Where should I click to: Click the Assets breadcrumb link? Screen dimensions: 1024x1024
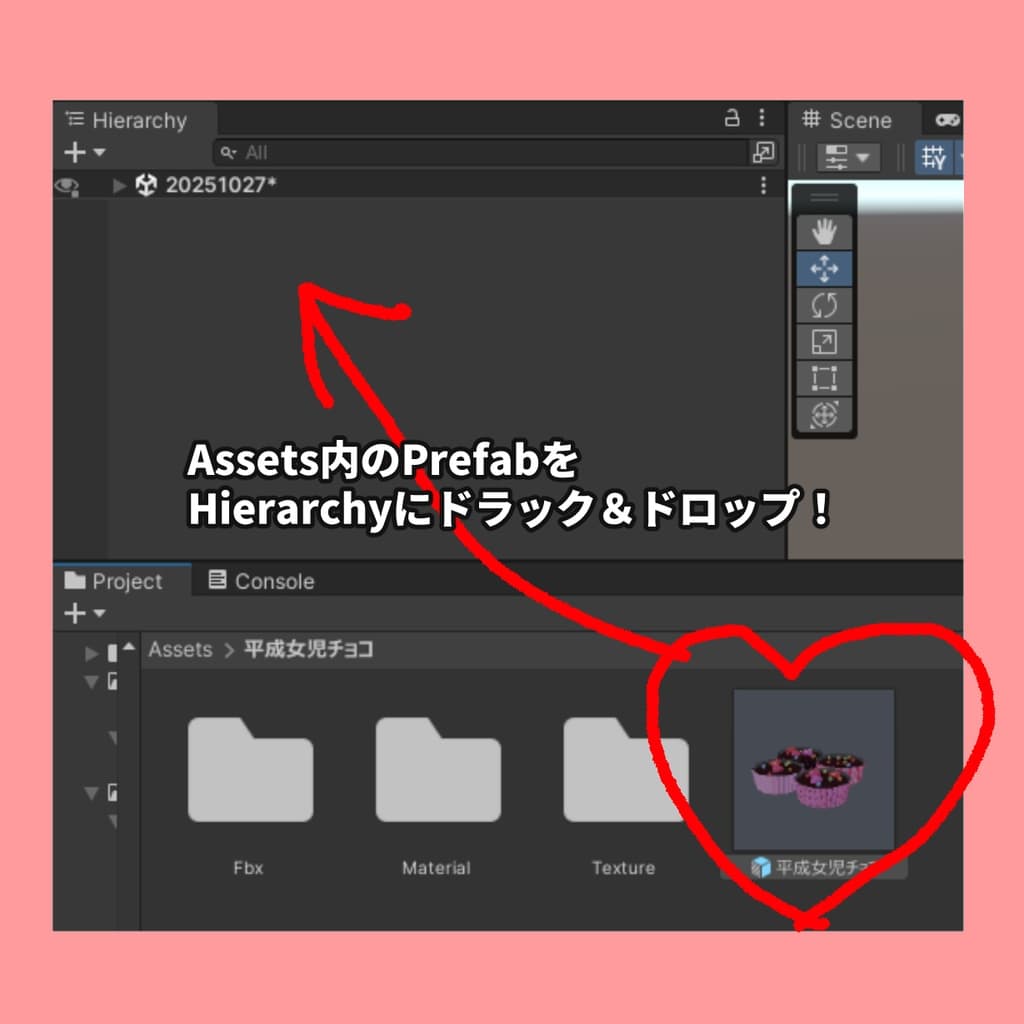click(x=180, y=649)
